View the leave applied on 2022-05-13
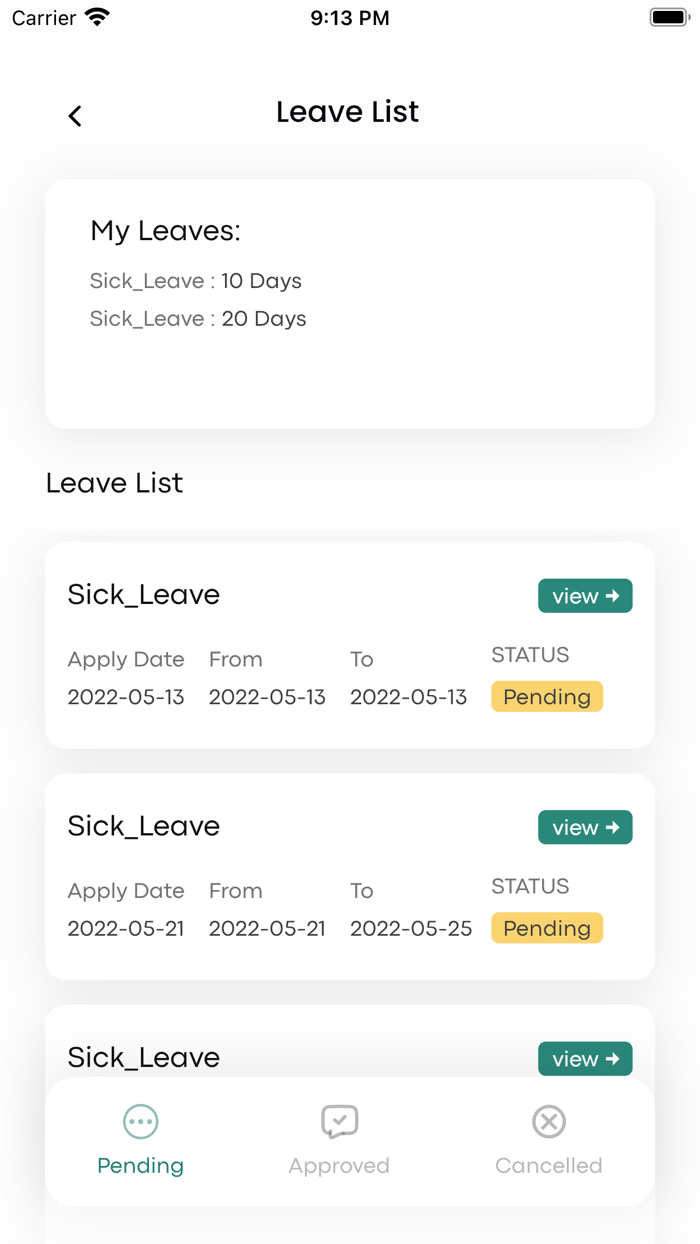The height and width of the screenshot is (1244, 700). click(x=585, y=596)
